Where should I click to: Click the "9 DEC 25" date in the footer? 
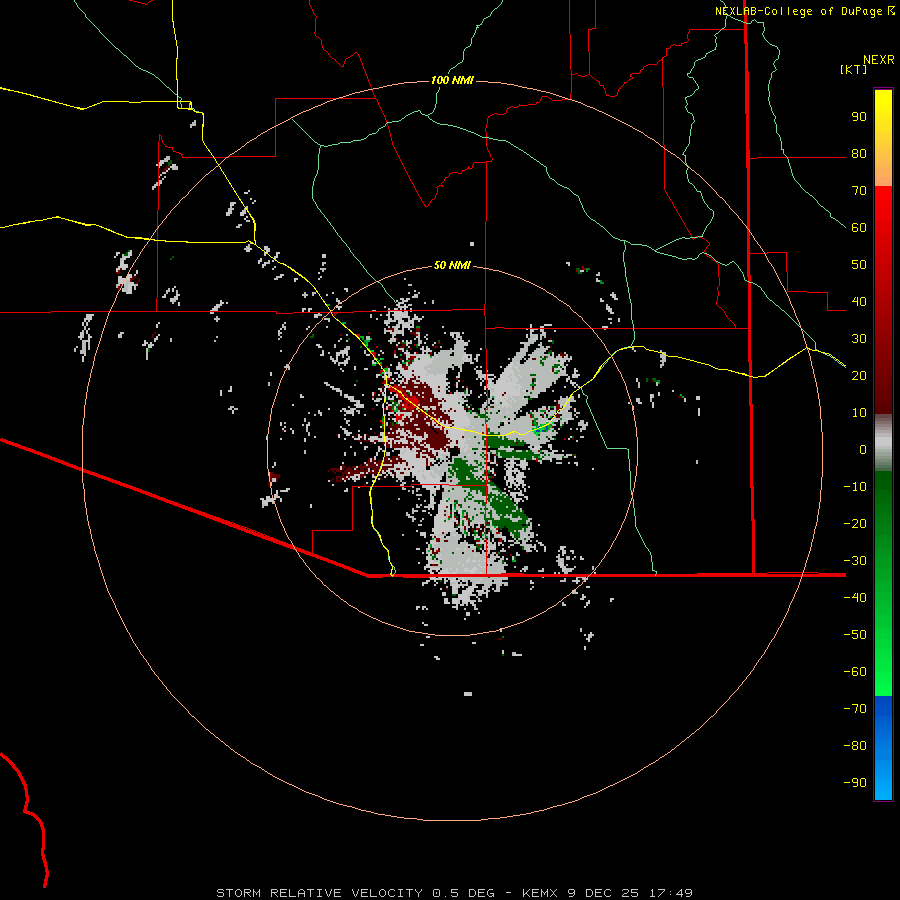click(x=602, y=893)
